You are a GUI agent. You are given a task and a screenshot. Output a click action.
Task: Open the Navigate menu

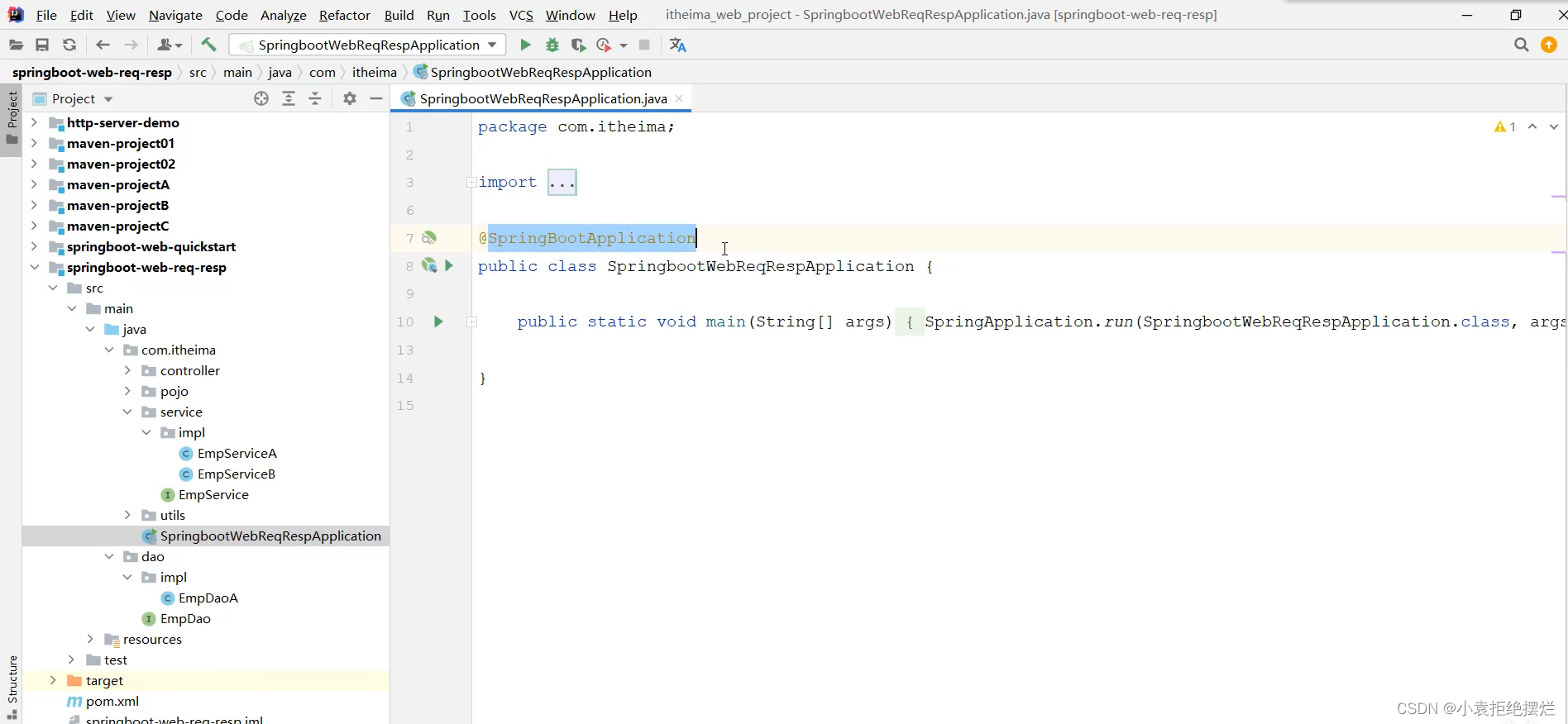(175, 15)
